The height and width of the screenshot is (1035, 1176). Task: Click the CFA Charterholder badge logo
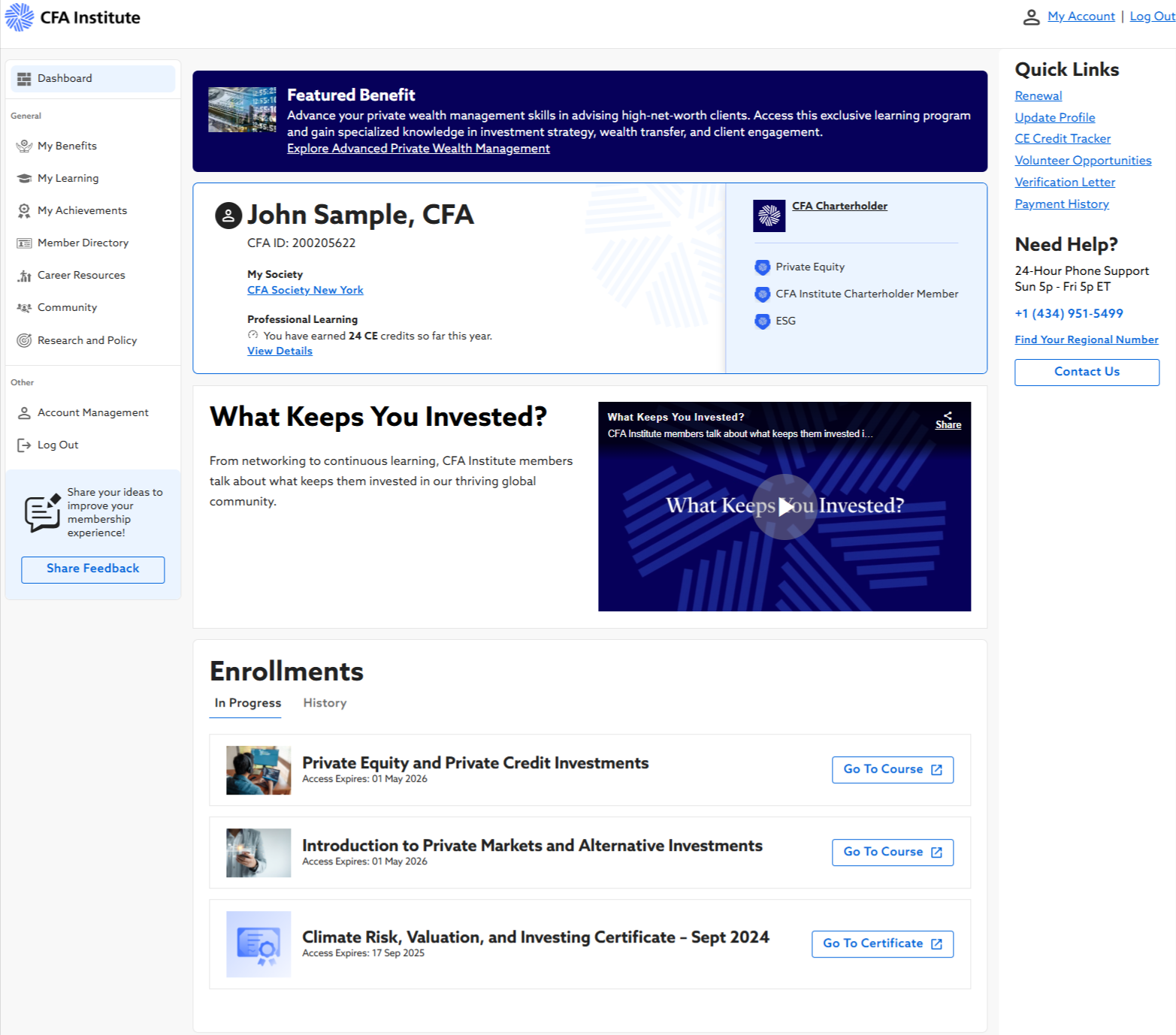[x=769, y=216]
